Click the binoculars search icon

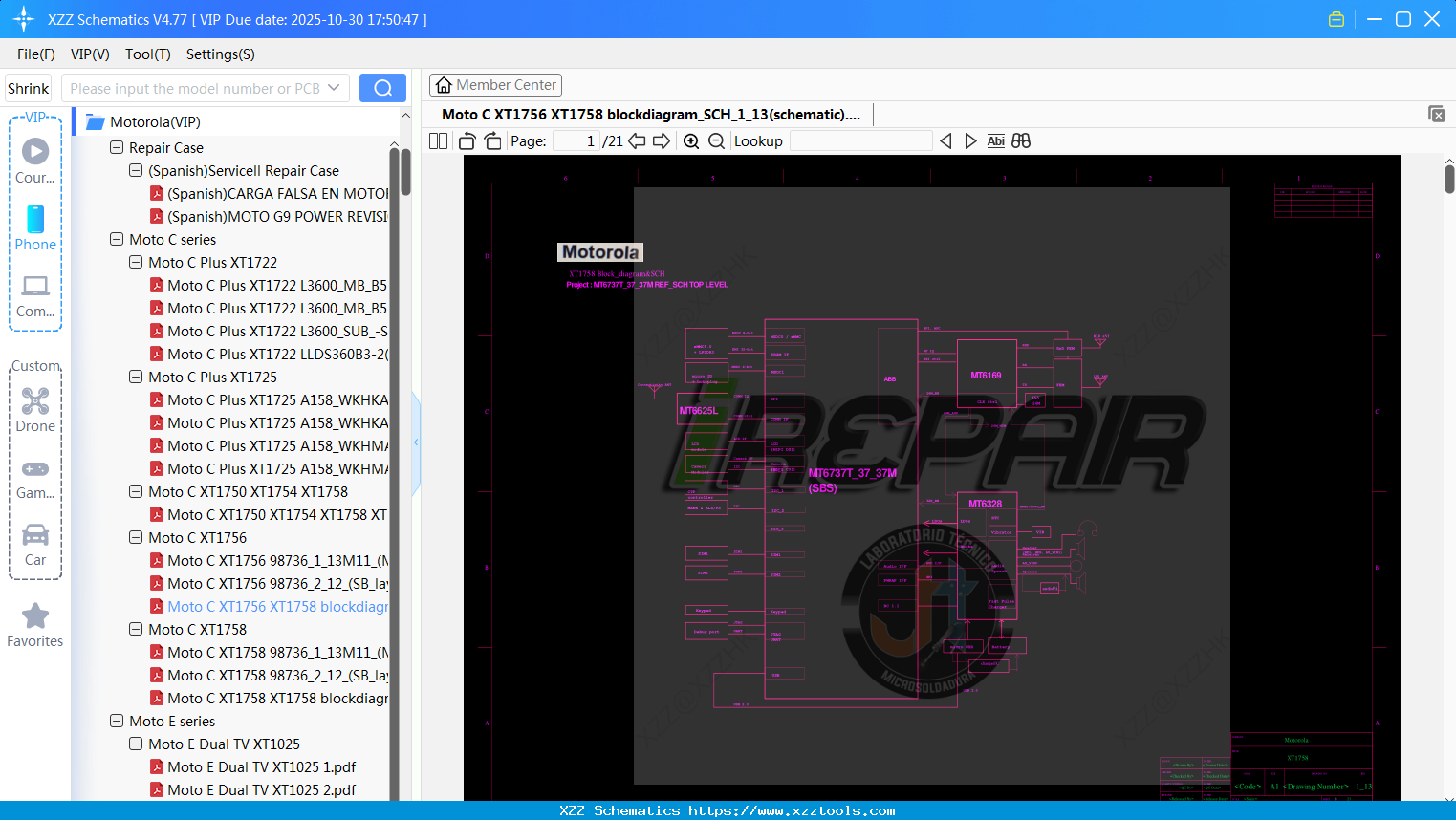[x=1021, y=141]
